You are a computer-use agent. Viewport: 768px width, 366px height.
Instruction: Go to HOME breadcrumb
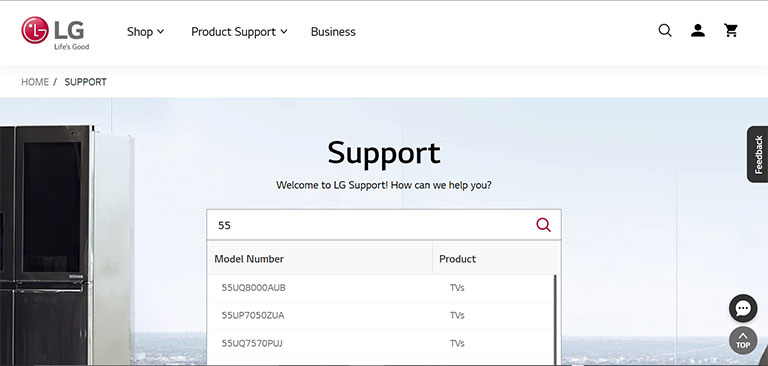[35, 82]
